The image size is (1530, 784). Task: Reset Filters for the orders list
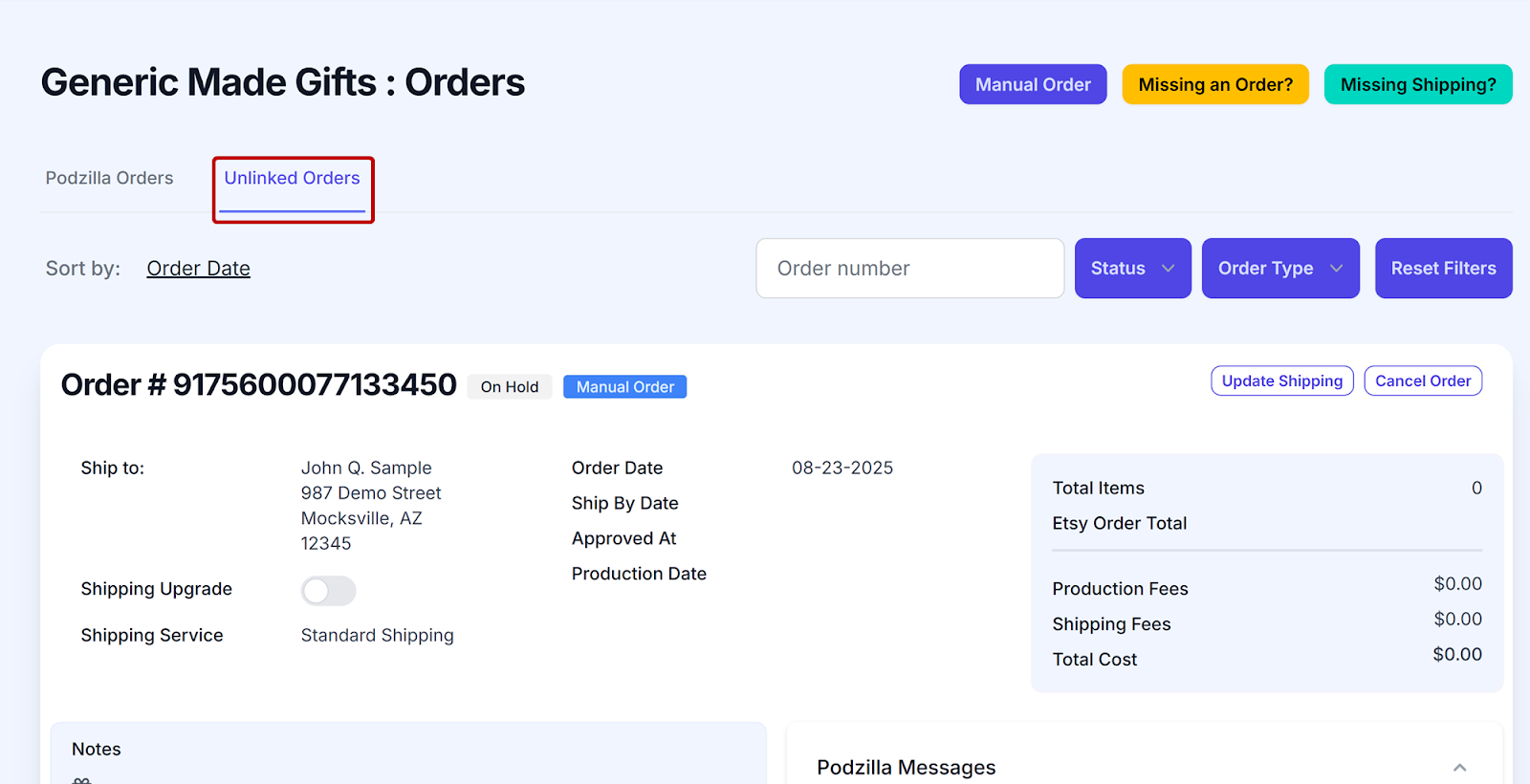(x=1443, y=269)
